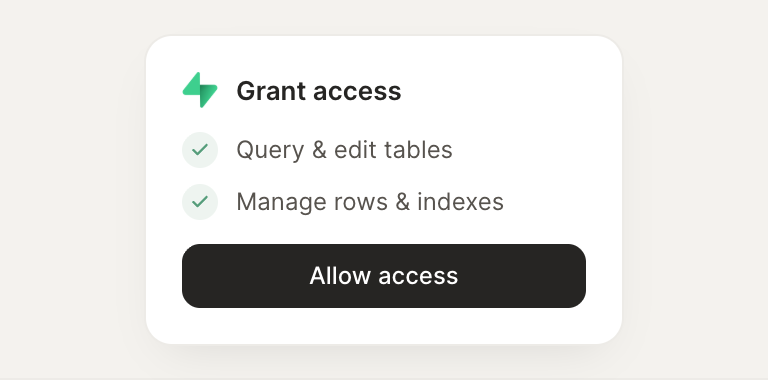Click the Allow access button
Viewport: 768px width, 380px height.
(384, 276)
